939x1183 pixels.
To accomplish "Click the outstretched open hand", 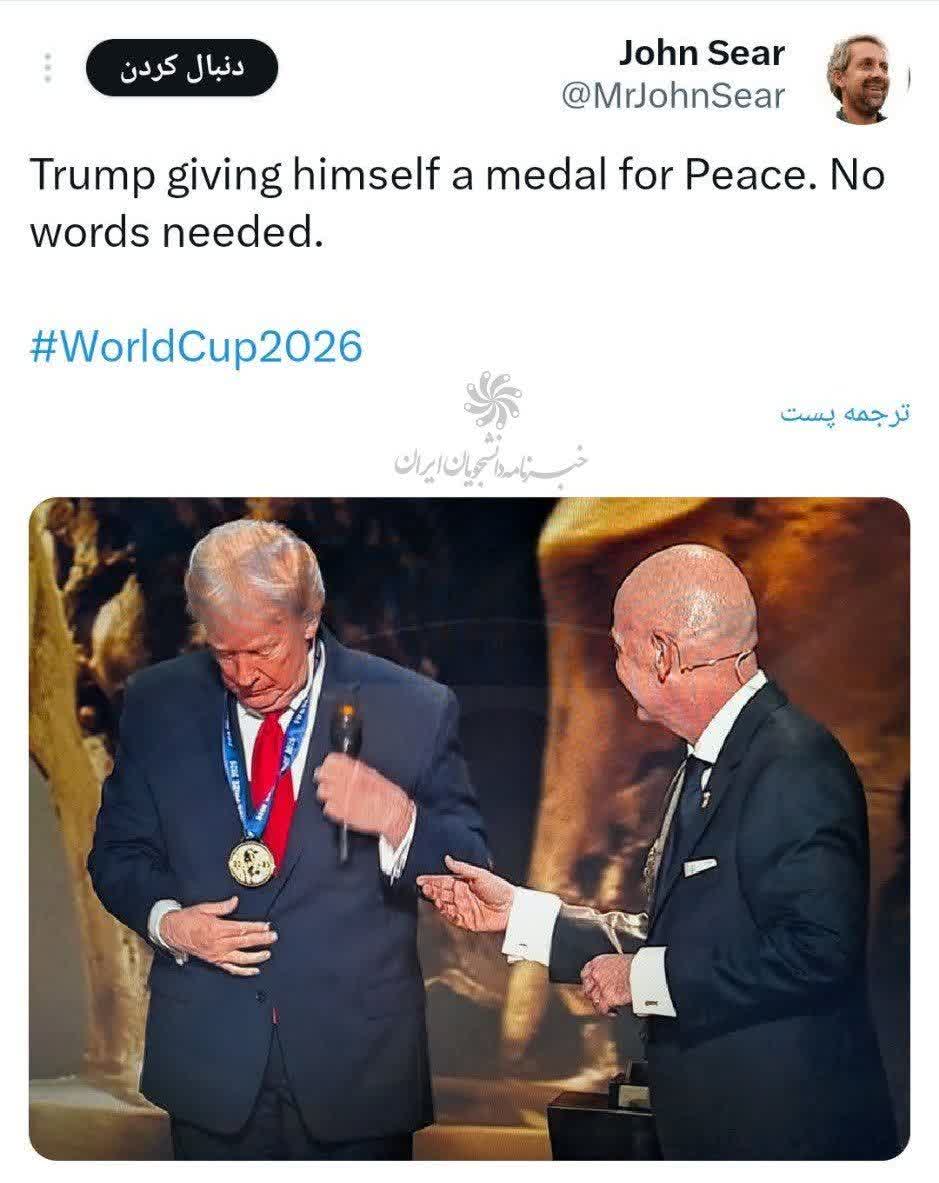I will coord(466,894).
